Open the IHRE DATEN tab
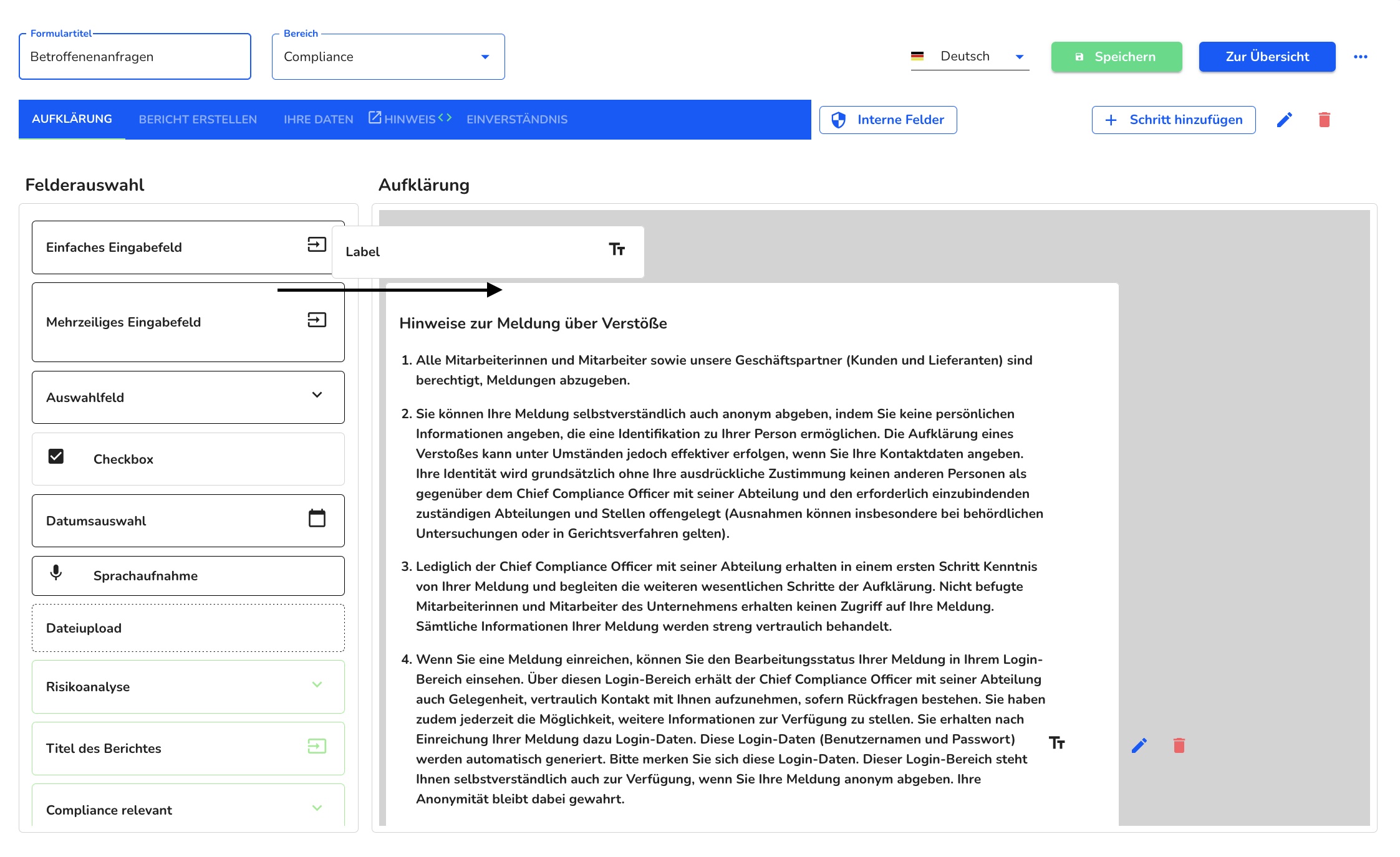The height and width of the screenshot is (857, 1400). coord(318,119)
